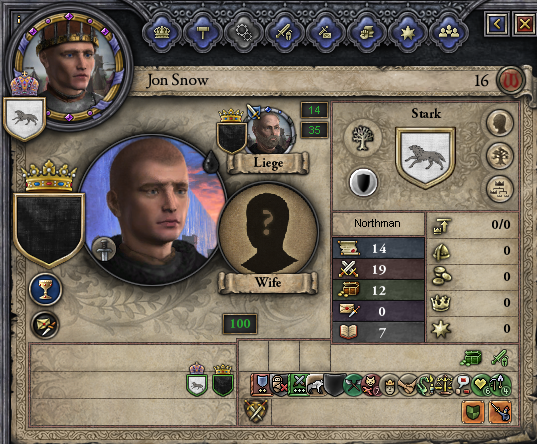Viewport: 537px width, 444px height.
Task: Select the head silhouette ancestors icon
Action: click(500, 123)
